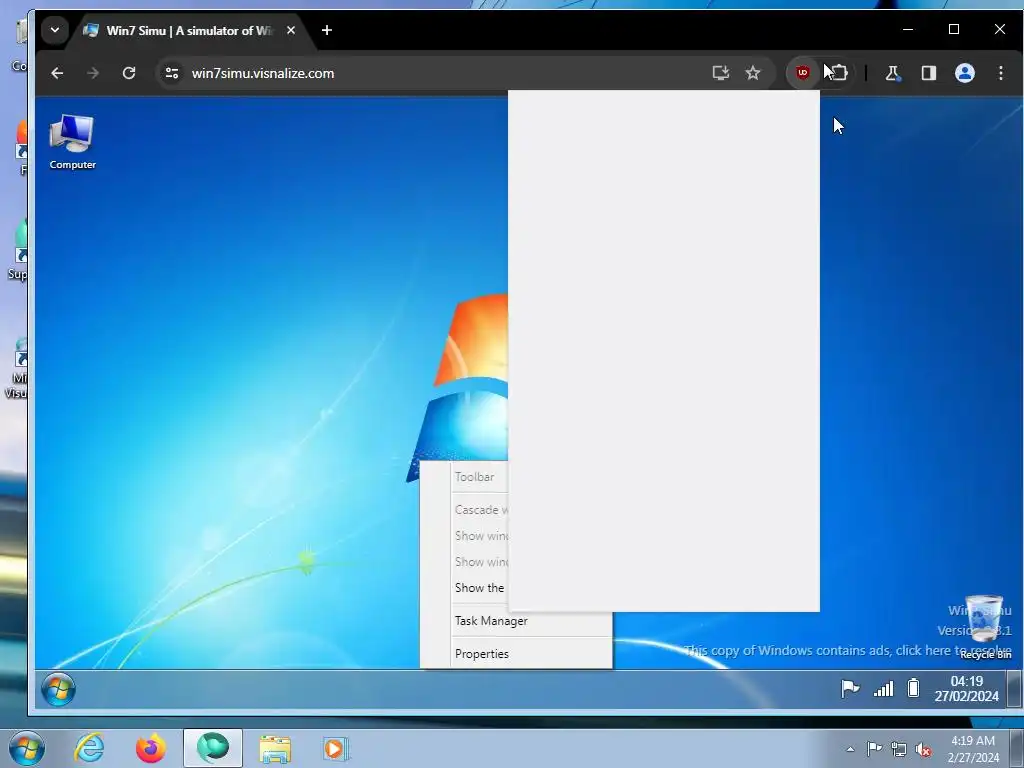
Task: Show hidden tray icons arrow
Action: [x=850, y=749]
